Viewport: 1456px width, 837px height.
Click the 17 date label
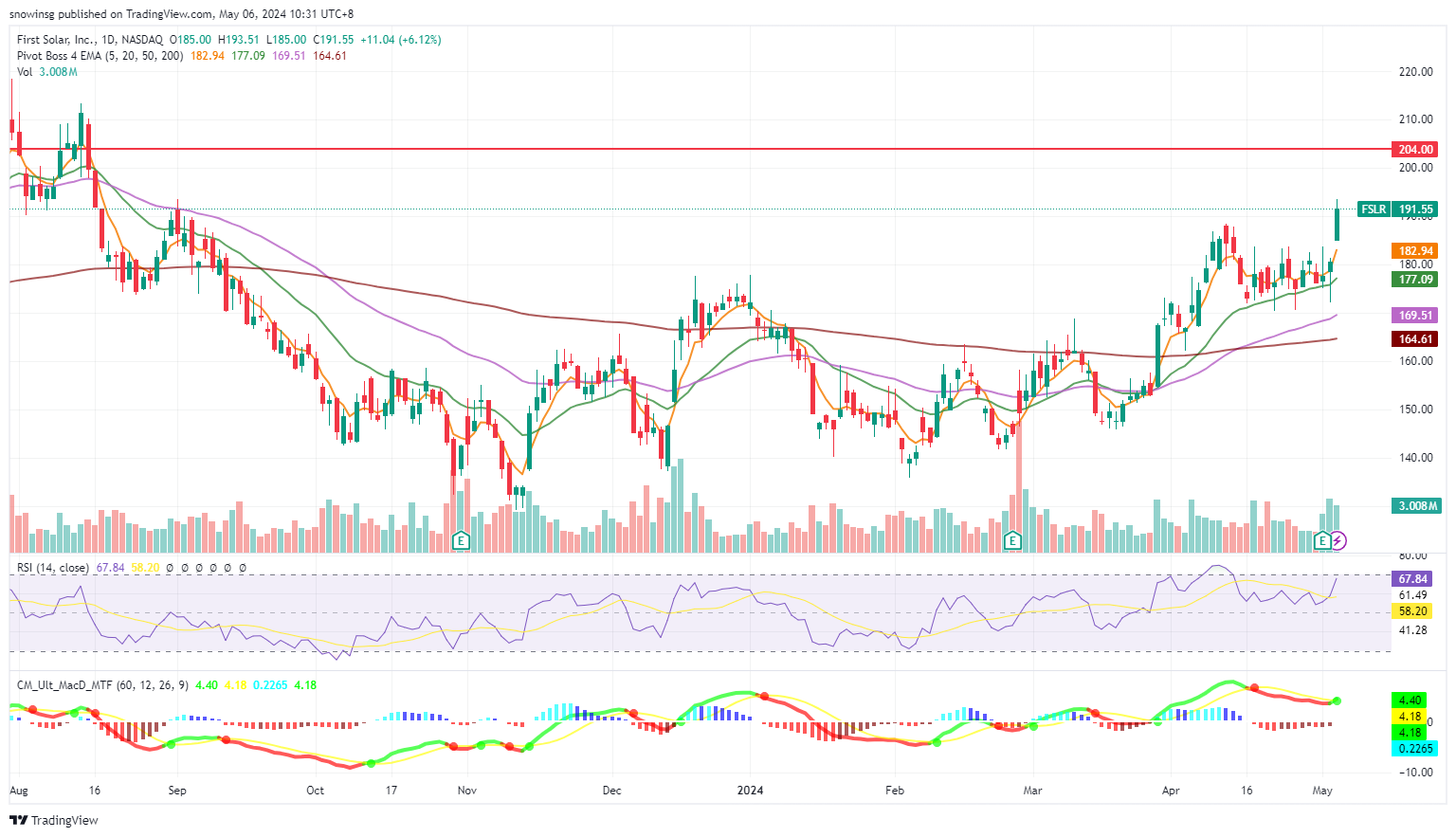tap(391, 791)
